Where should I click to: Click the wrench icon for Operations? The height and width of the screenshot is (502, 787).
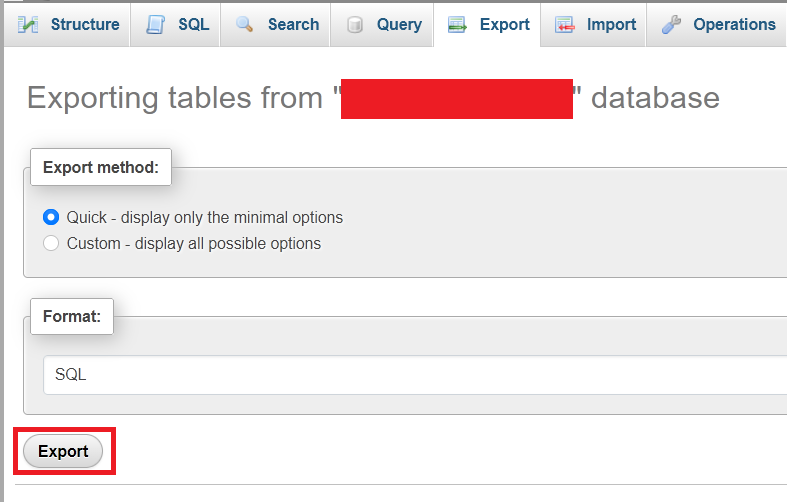(671, 24)
